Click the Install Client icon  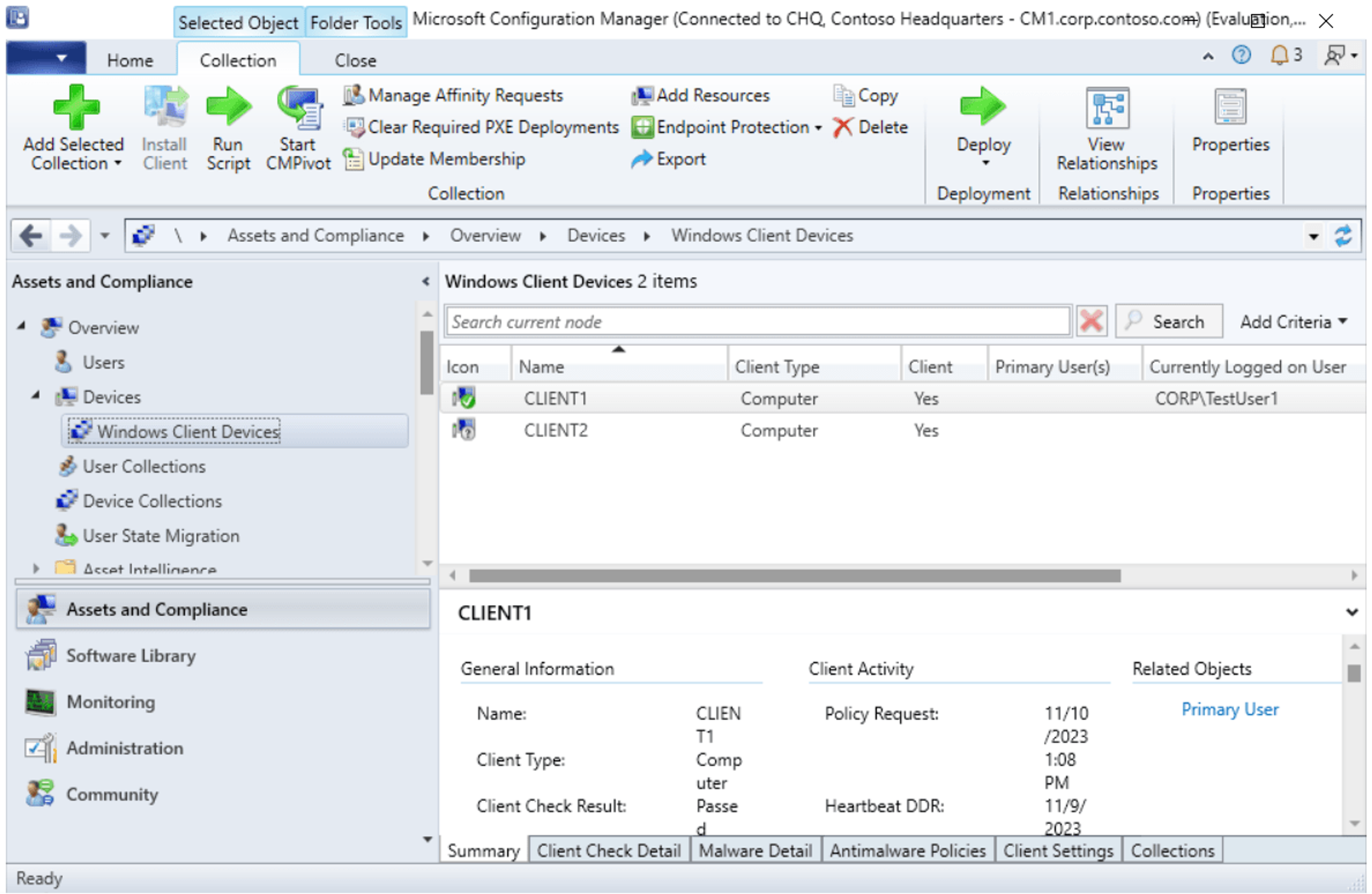165,106
